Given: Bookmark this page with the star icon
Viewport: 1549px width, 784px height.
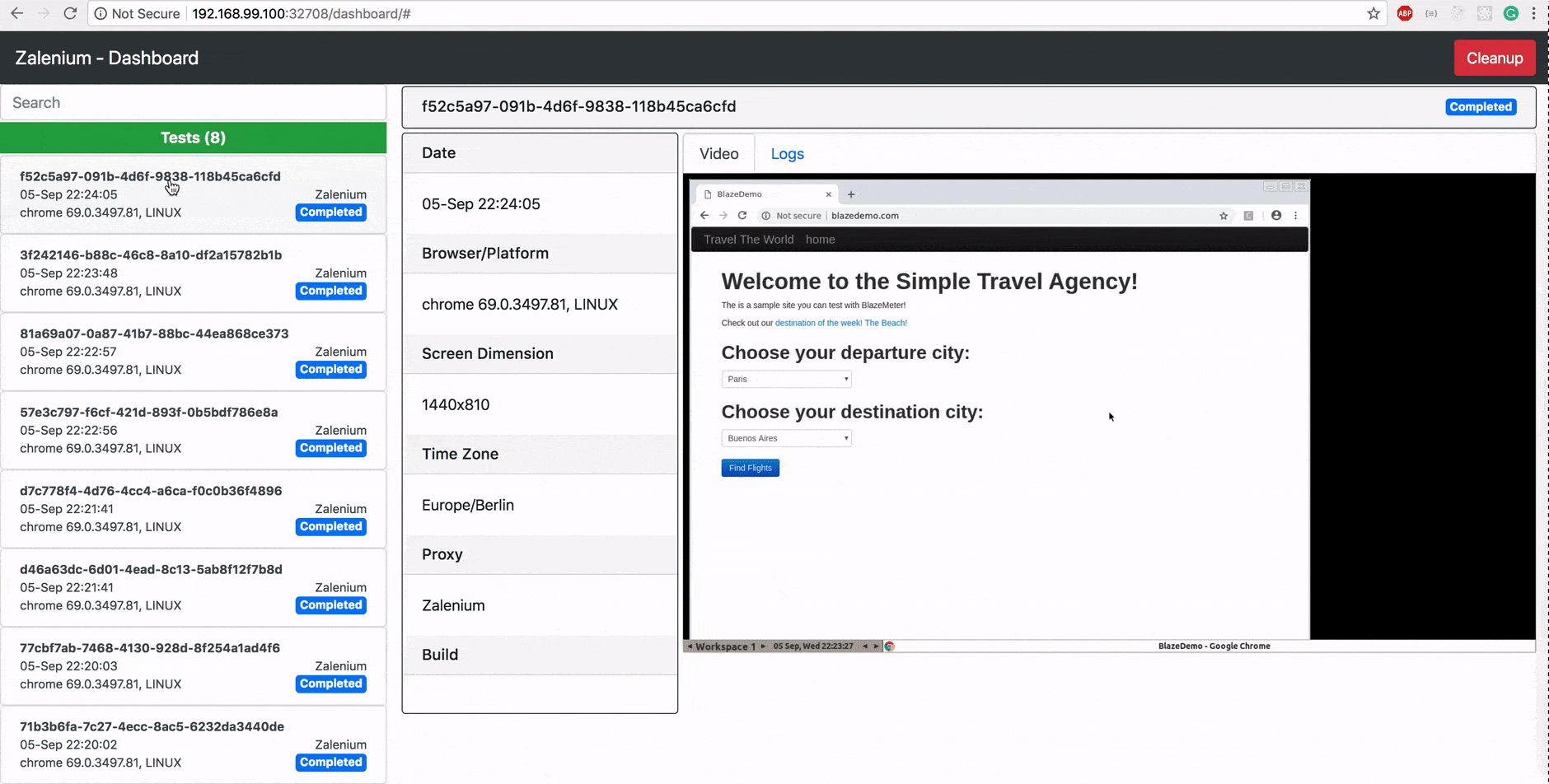Looking at the screenshot, I should [x=1374, y=13].
